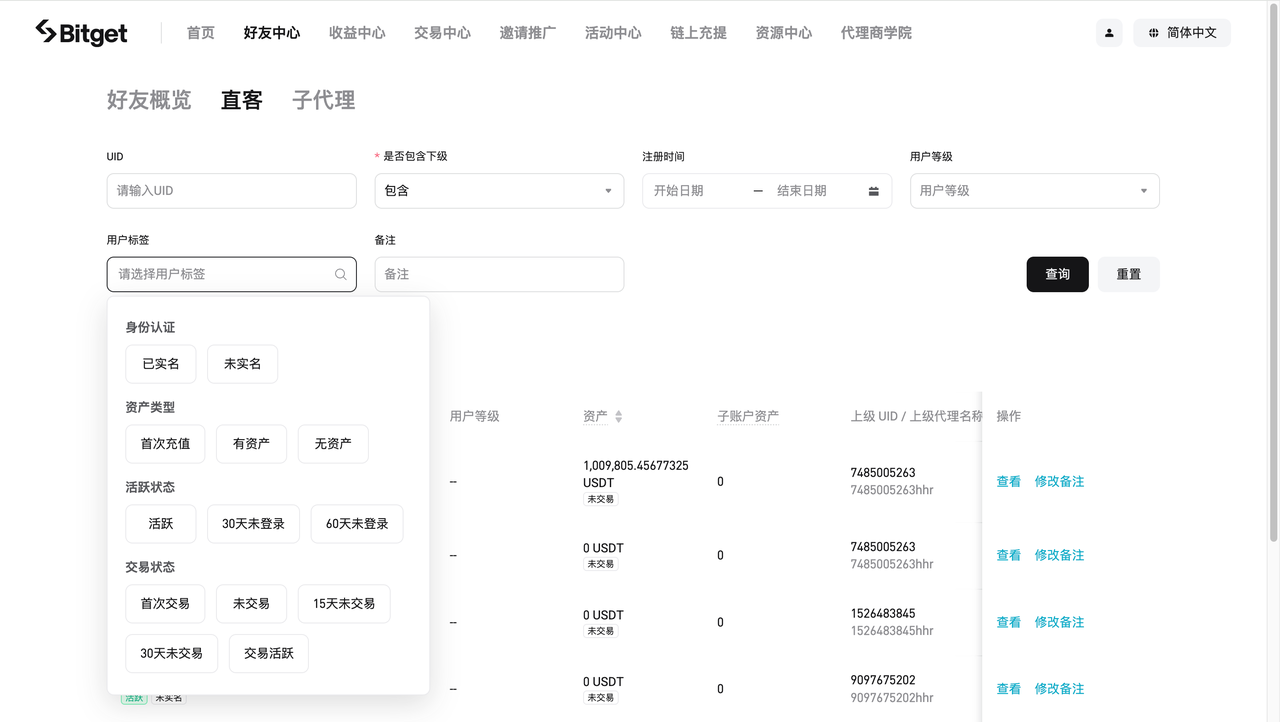This screenshot has width=1280, height=722.
Task: Click 查看 in the 1526483845 row
Action: pos(1009,622)
